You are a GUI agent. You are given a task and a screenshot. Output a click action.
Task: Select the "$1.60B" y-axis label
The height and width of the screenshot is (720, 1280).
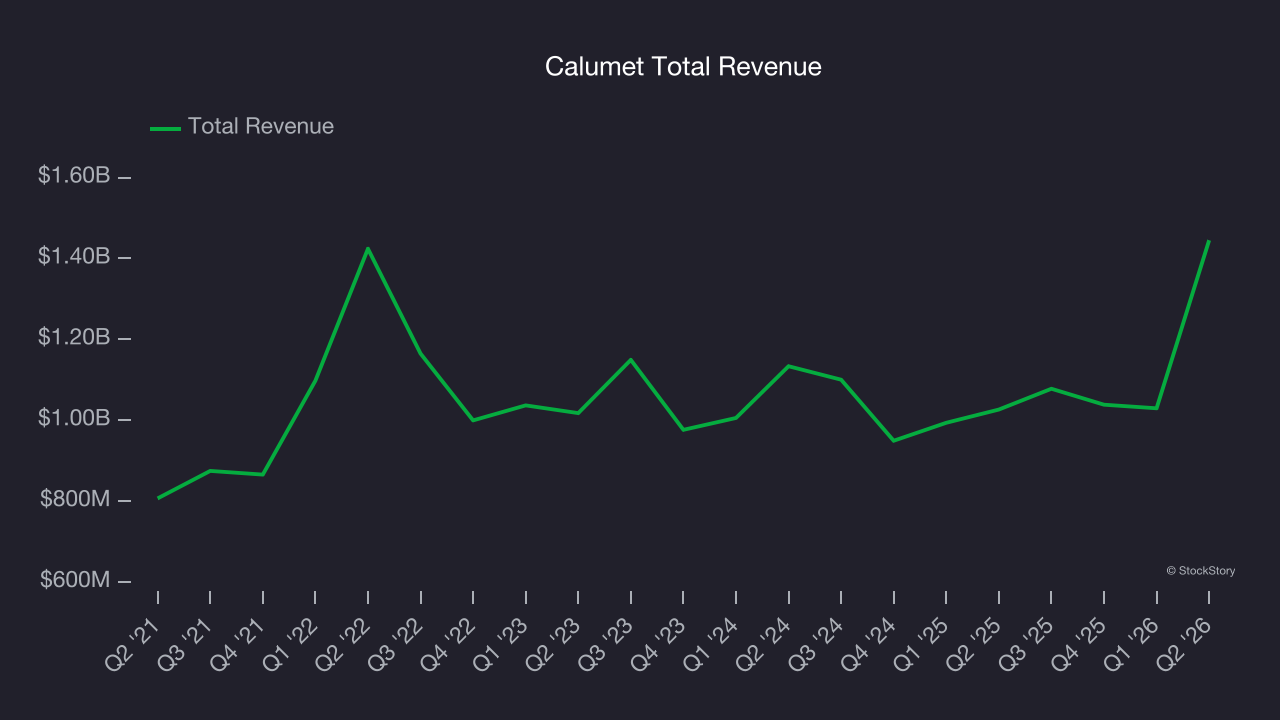74,176
